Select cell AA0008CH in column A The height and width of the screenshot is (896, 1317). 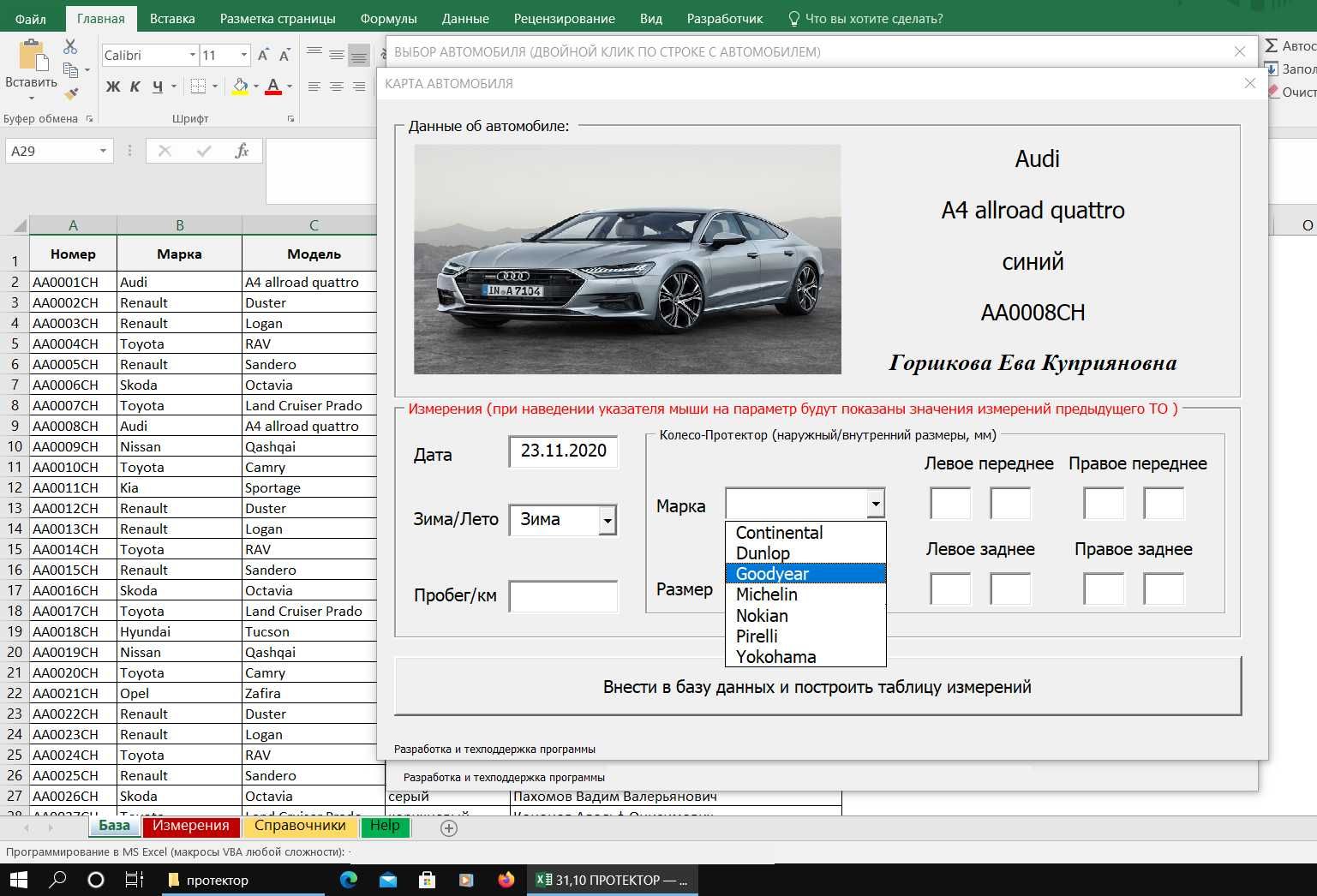click(73, 426)
